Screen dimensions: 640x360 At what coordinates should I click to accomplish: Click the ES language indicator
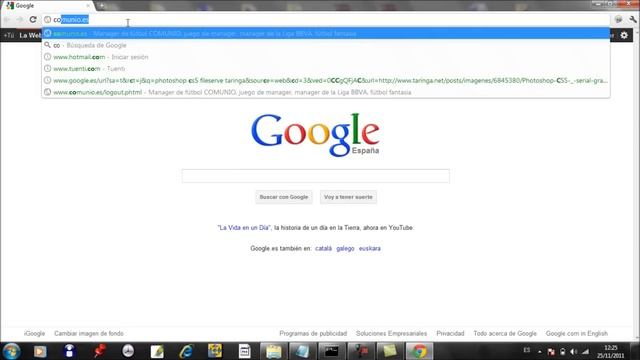[527, 351]
